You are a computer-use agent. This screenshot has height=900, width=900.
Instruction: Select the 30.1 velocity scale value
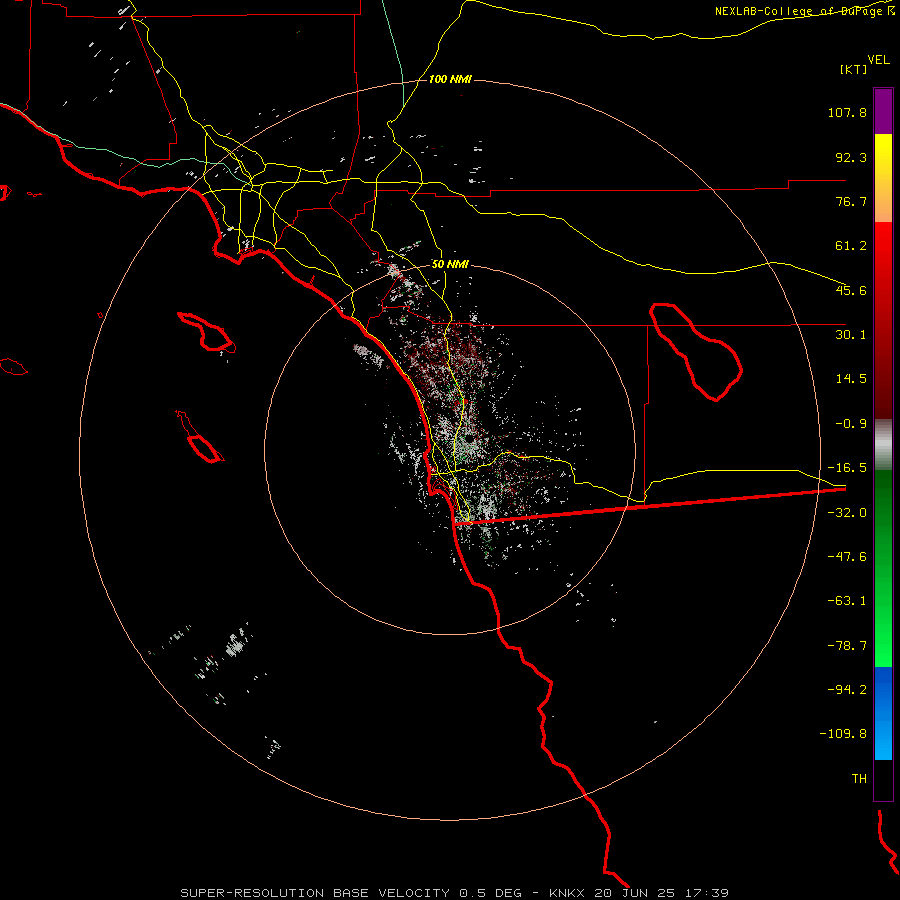point(851,335)
